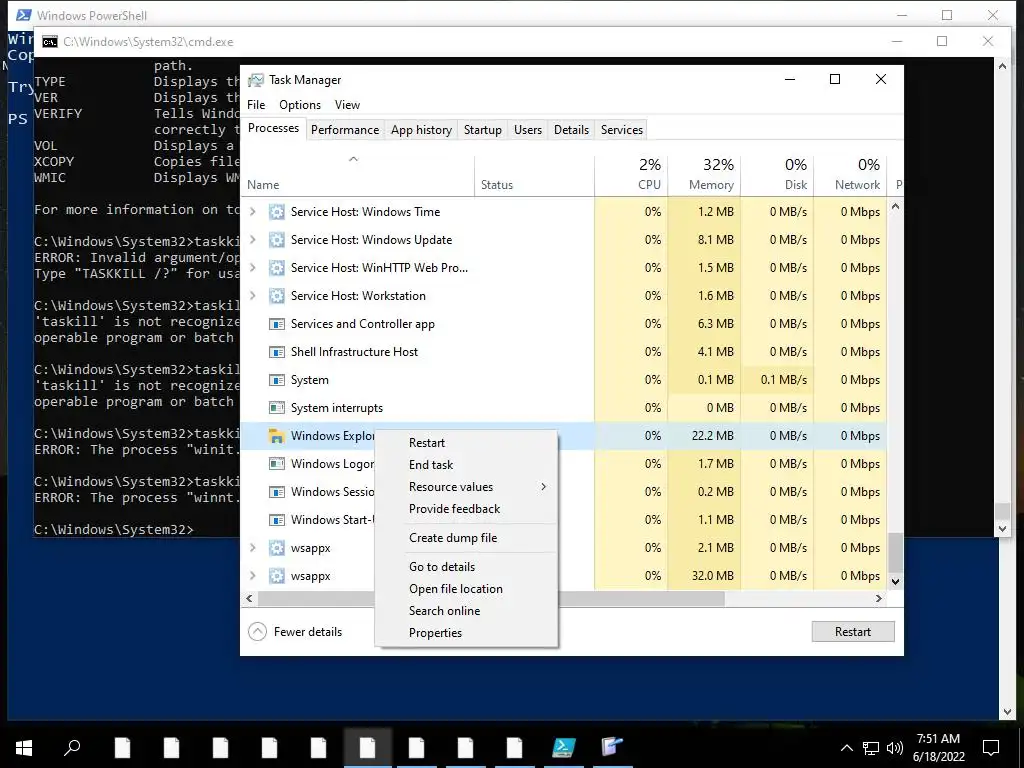Image resolution: width=1024 pixels, height=768 pixels.
Task: Switch to the Startup tab
Action: 483,130
